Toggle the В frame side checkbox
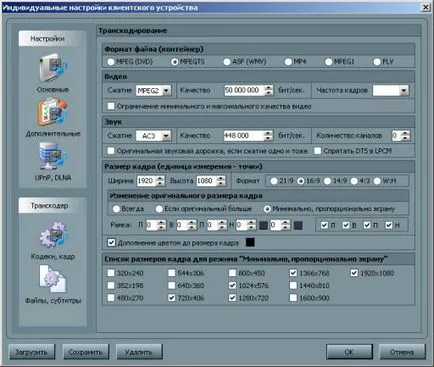 [x=346, y=225]
